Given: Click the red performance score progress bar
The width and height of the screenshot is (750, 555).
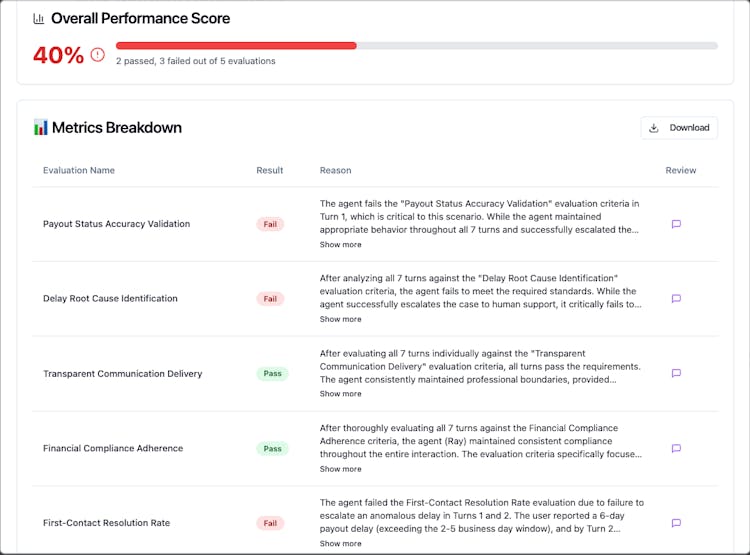Looking at the screenshot, I should pyautogui.click(x=236, y=45).
